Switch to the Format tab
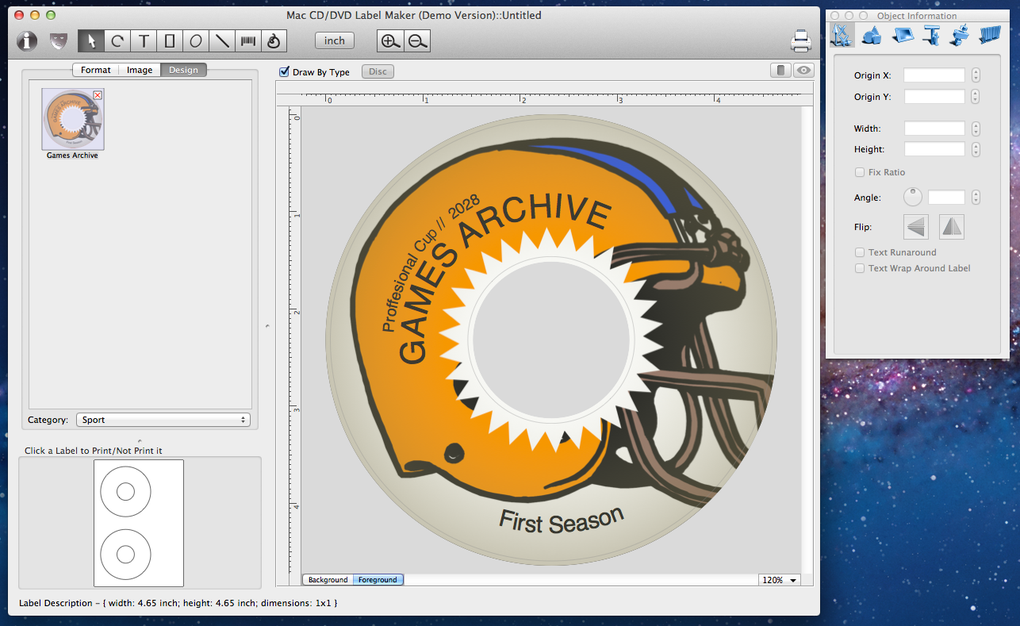This screenshot has height=626, width=1020. tap(96, 70)
